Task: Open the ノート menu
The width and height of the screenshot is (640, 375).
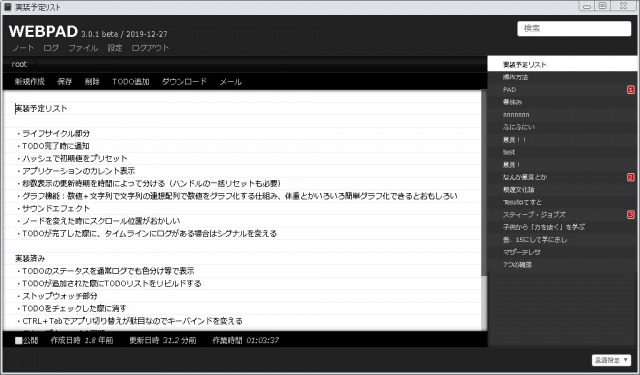Action: click(x=23, y=48)
